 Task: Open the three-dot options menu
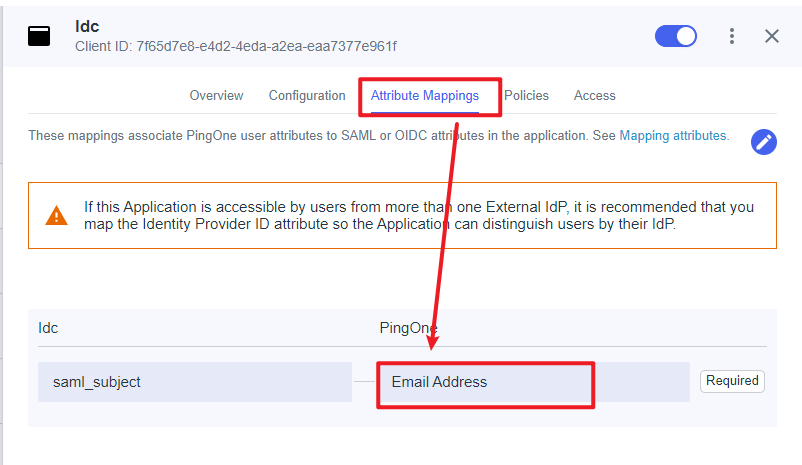pos(732,36)
